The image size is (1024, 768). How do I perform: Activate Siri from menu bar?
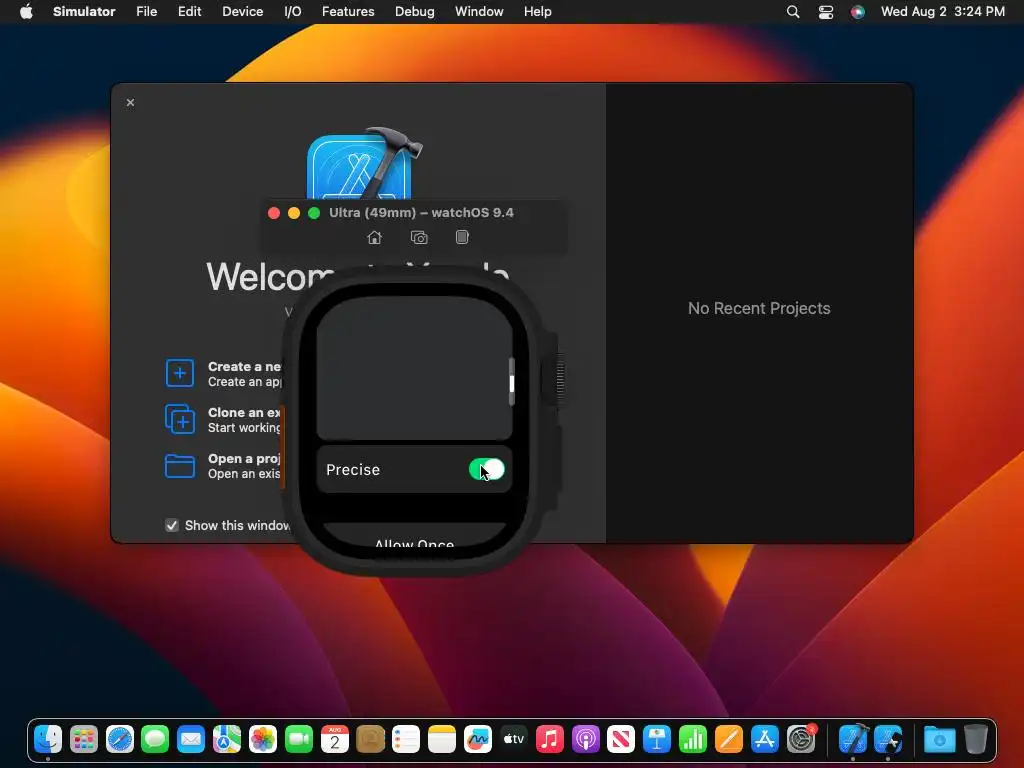857,12
